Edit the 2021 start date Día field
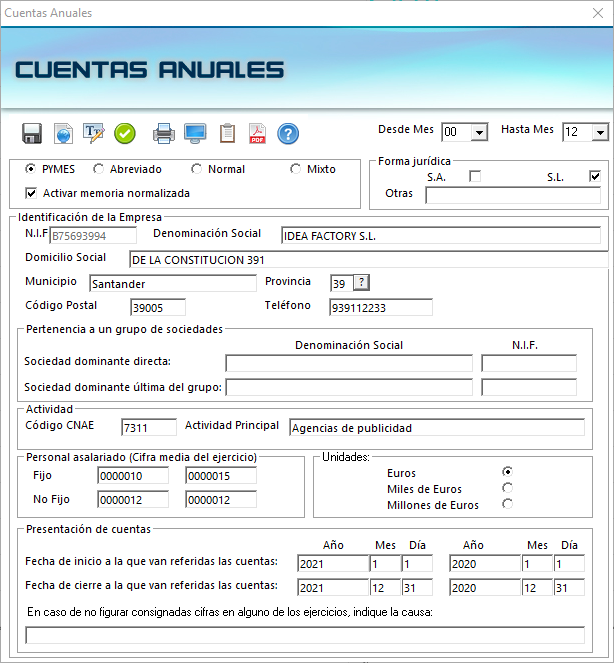This screenshot has height=663, width=614. point(417,564)
